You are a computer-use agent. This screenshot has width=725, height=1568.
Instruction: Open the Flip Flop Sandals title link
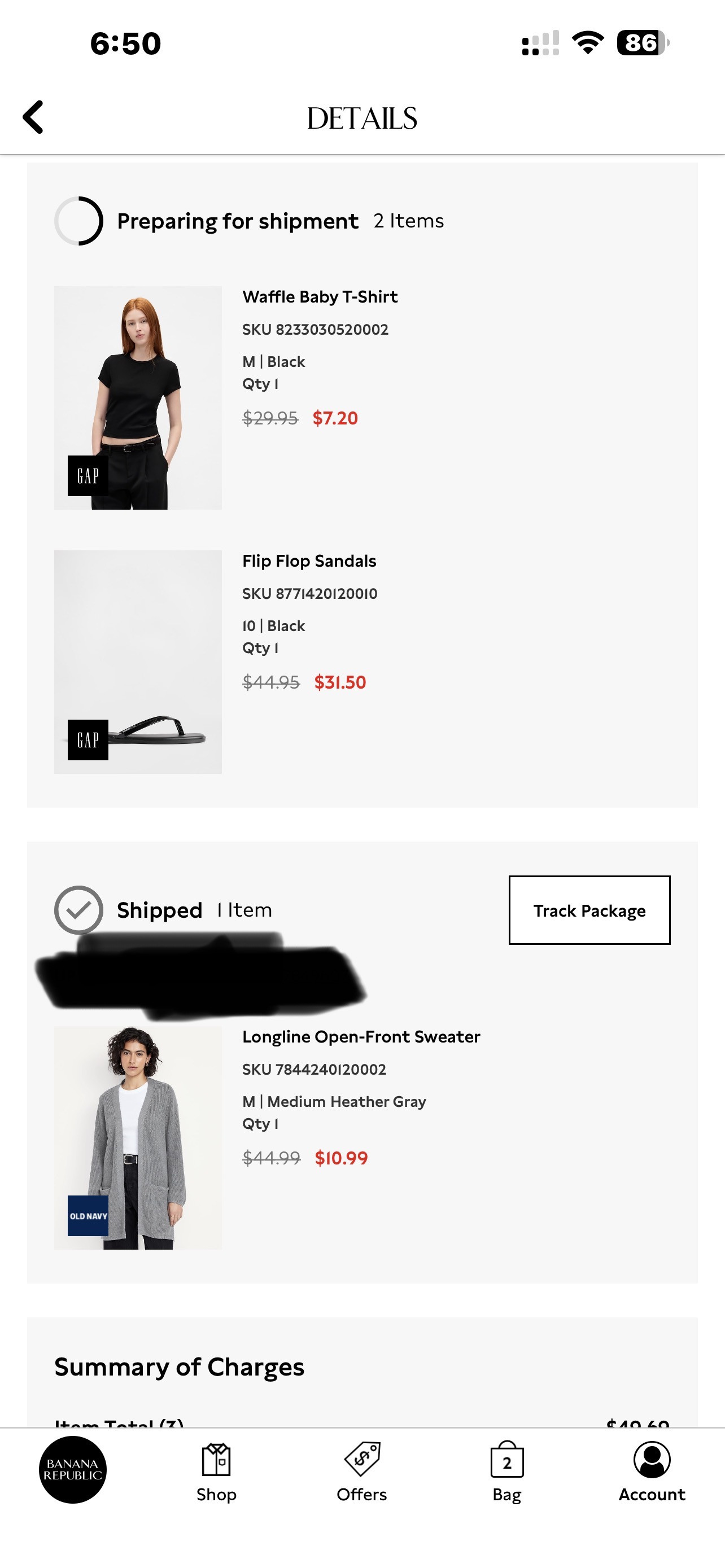point(309,561)
